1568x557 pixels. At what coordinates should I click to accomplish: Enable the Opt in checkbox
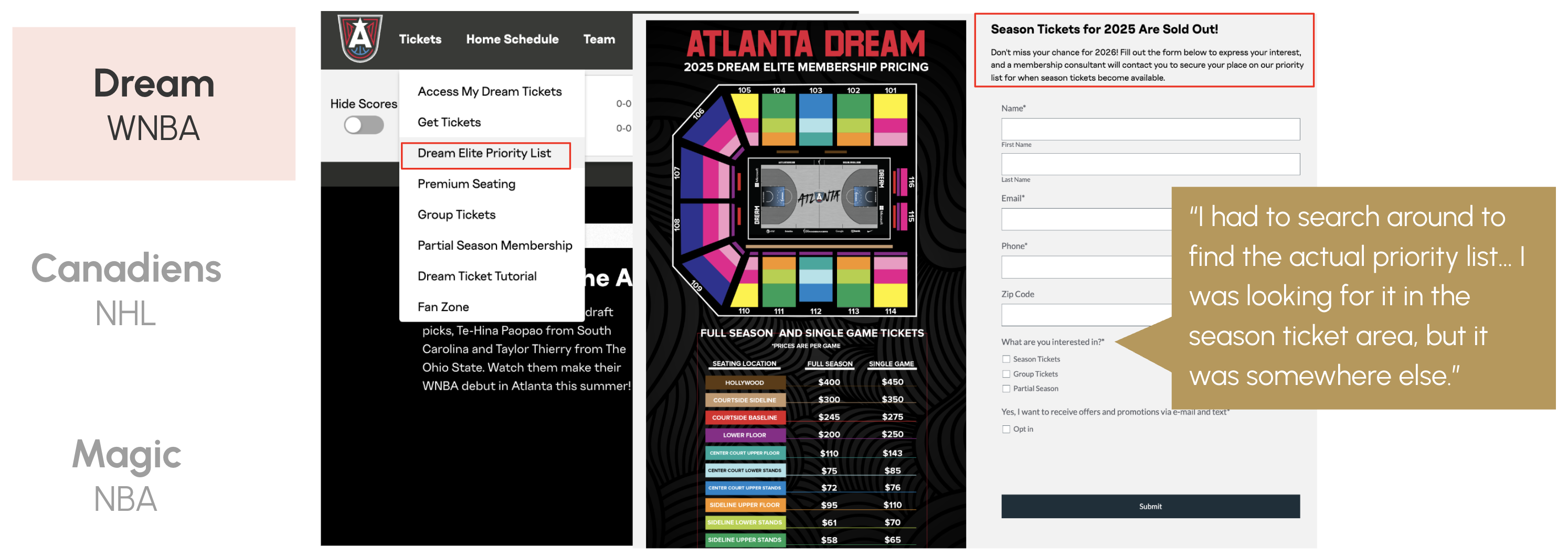[1006, 430]
